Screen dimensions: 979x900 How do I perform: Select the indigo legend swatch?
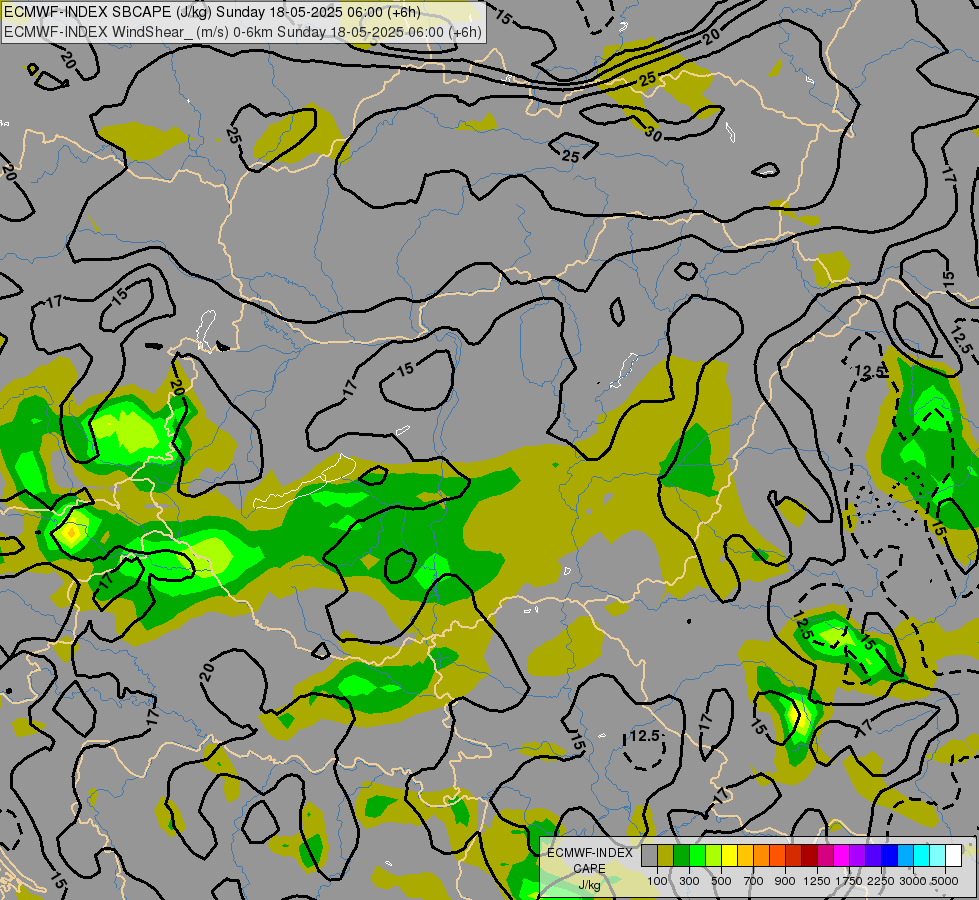(x=873, y=855)
